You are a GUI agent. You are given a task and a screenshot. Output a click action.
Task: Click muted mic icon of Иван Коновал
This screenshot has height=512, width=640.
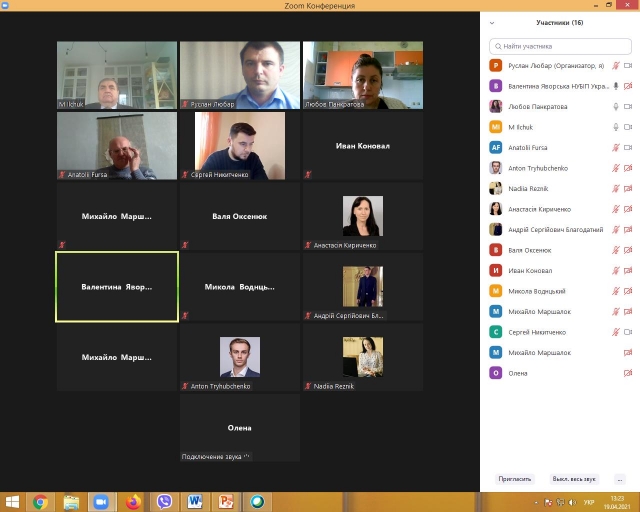click(616, 270)
